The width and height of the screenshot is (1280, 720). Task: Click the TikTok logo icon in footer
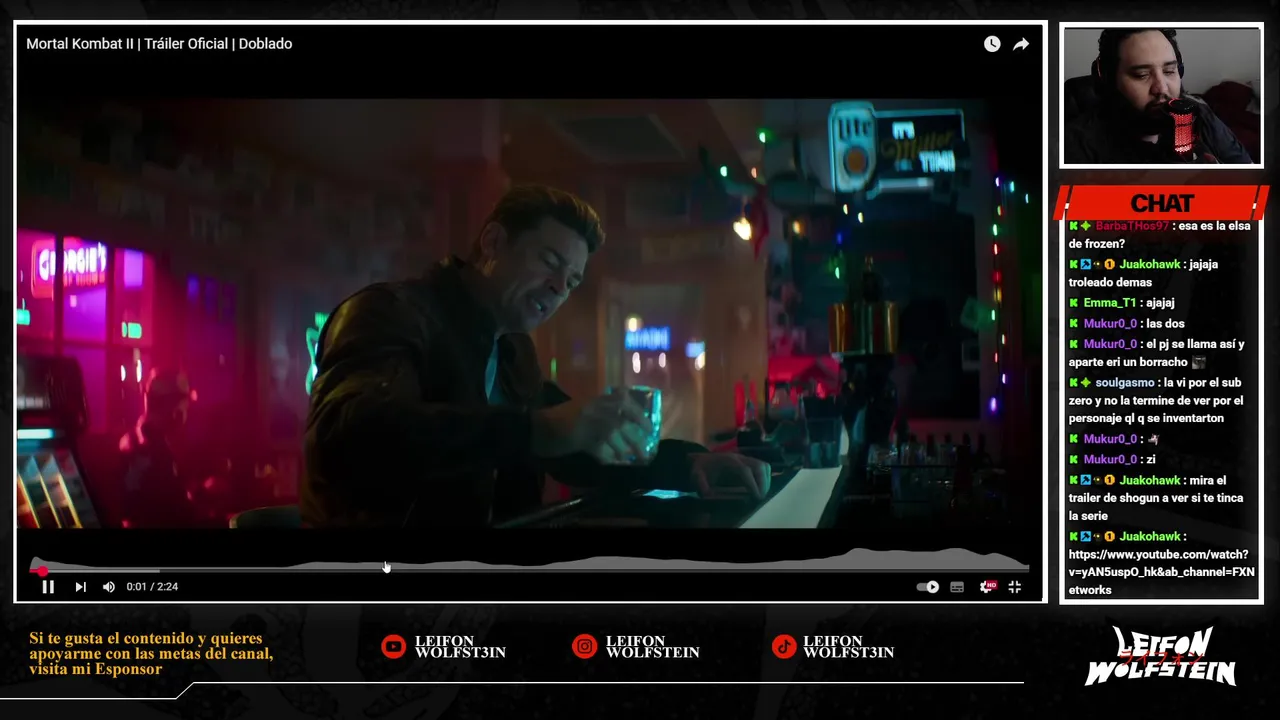[x=784, y=647]
